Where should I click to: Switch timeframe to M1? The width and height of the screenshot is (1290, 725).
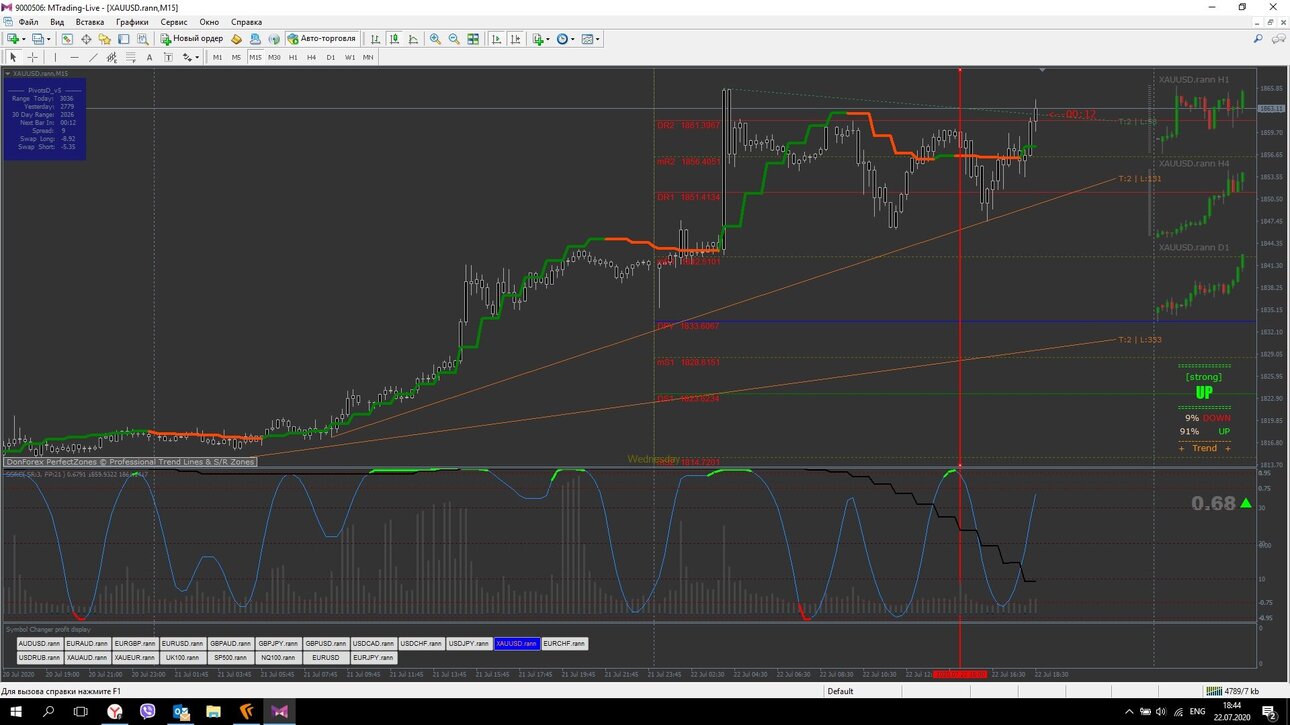click(x=217, y=57)
